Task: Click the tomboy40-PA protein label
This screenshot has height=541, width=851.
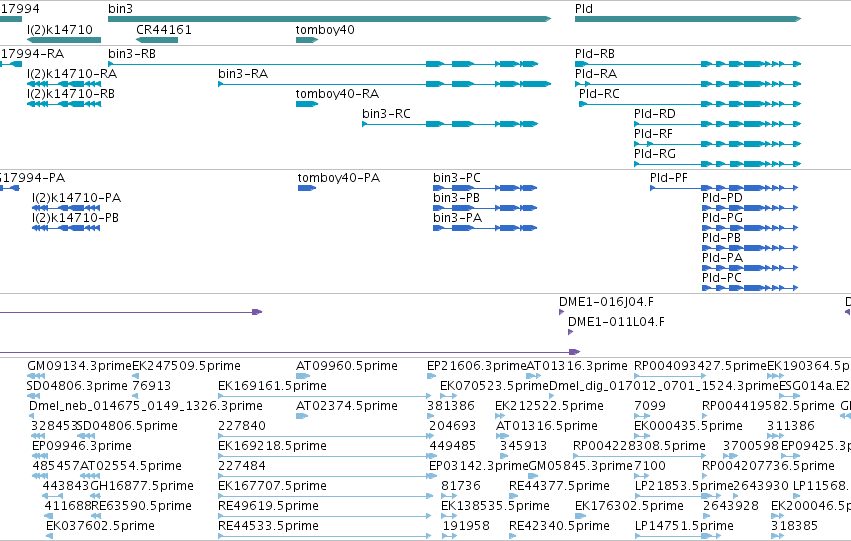Action: 339,178
